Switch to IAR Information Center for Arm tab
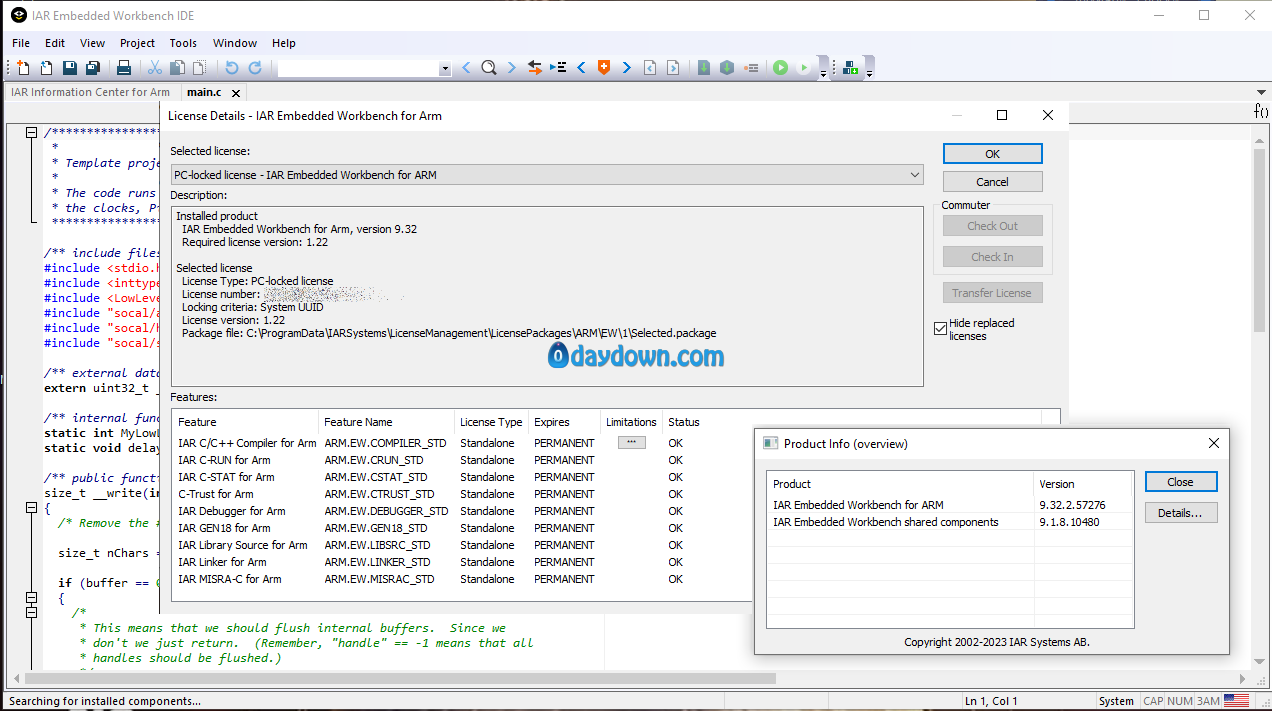 pyautogui.click(x=90, y=92)
